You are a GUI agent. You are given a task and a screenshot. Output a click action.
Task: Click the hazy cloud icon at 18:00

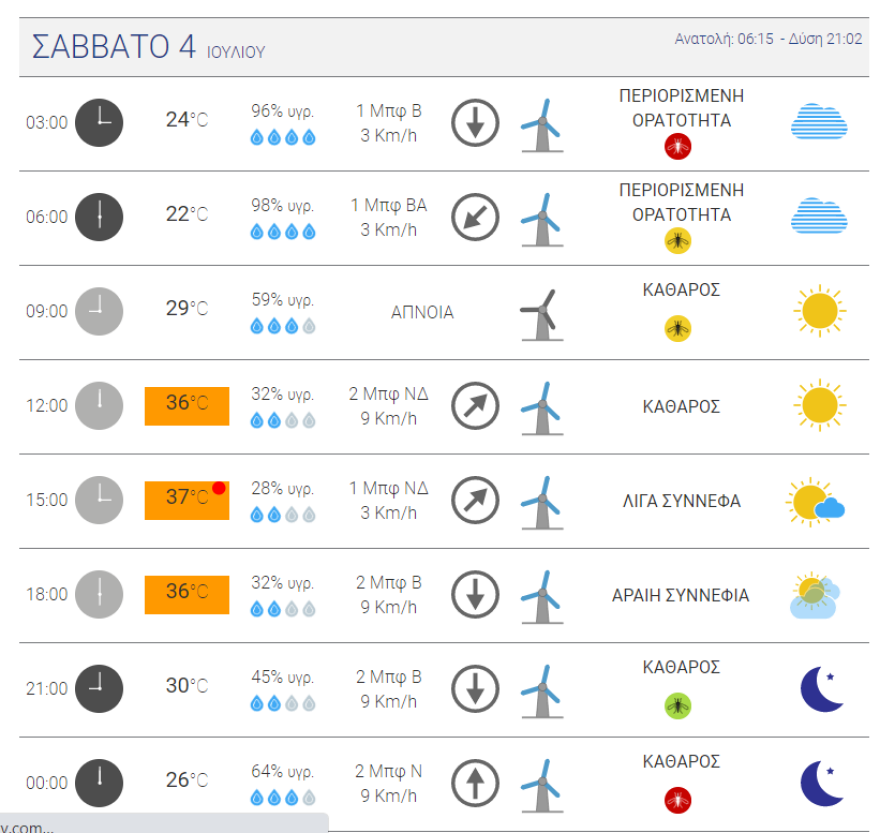pyautogui.click(x=816, y=595)
